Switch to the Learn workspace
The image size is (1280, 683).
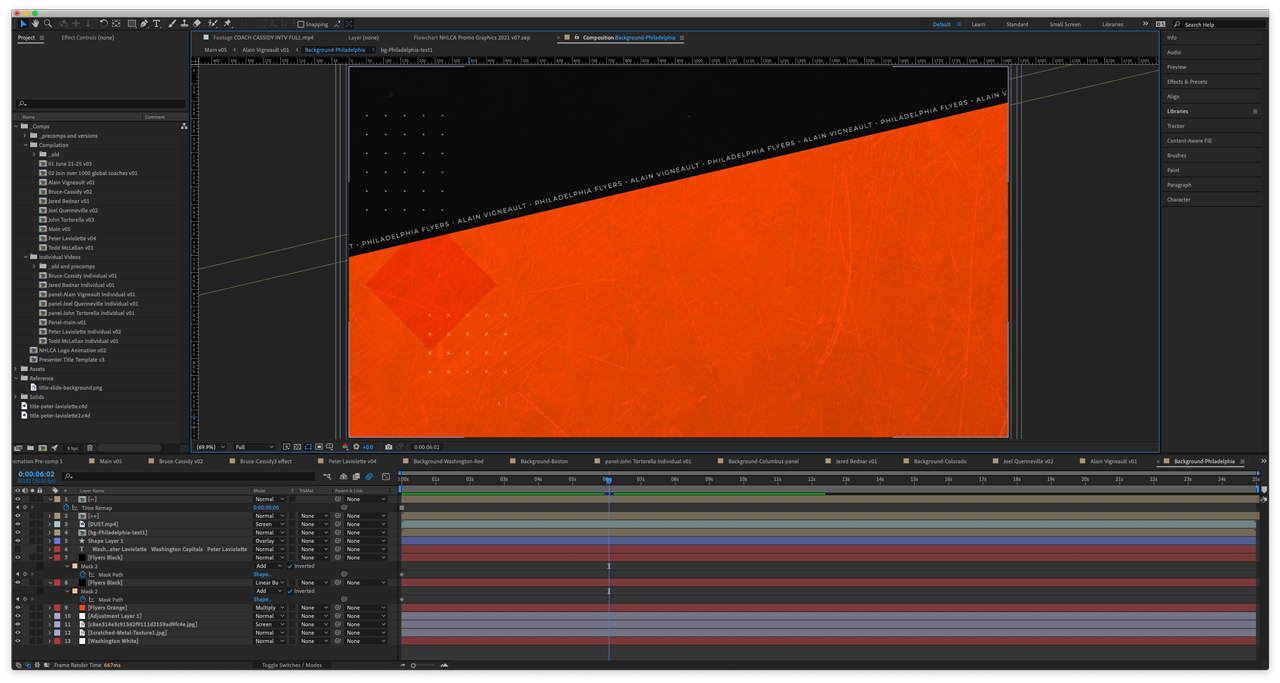pos(978,24)
